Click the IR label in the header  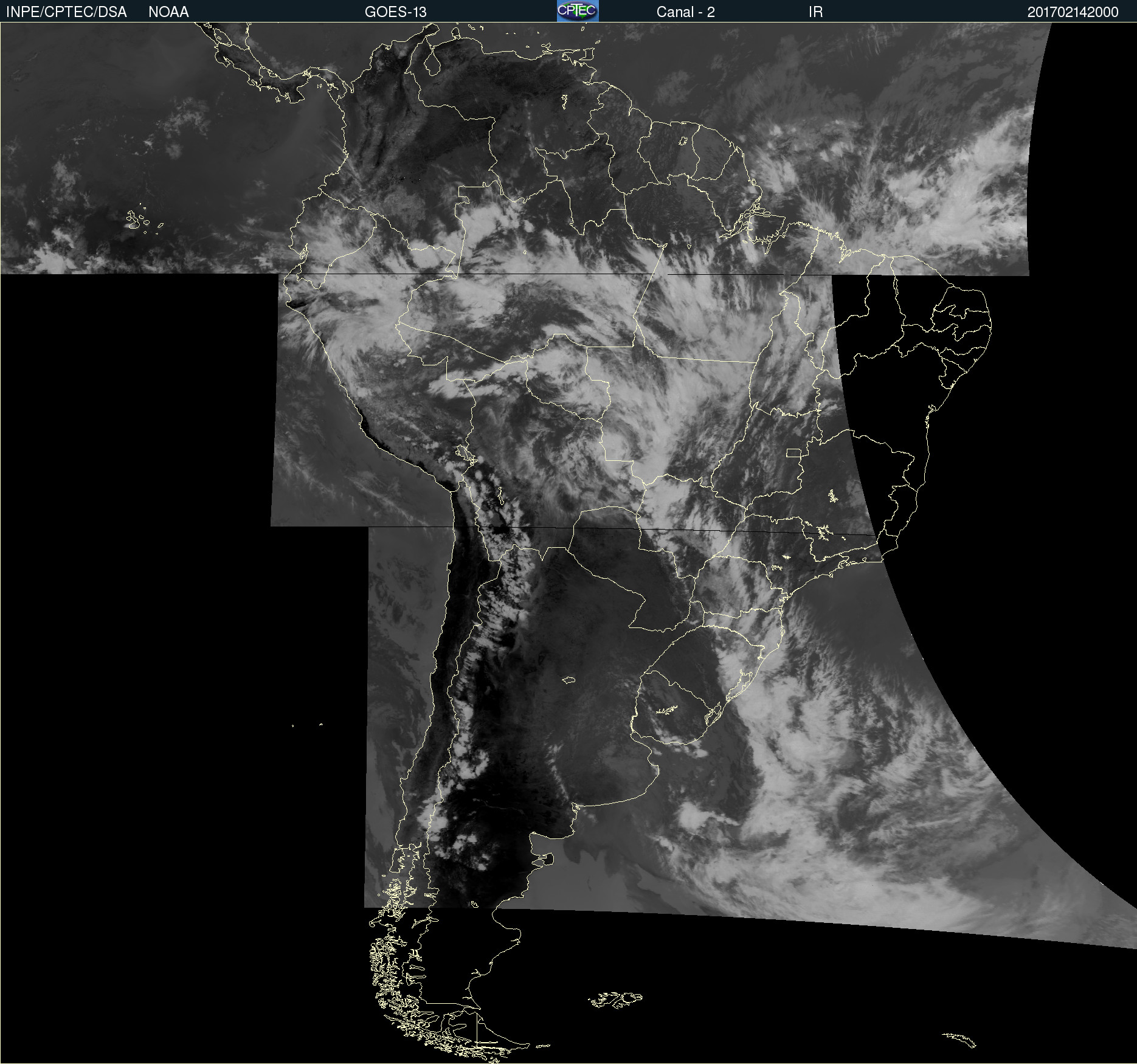(x=815, y=12)
